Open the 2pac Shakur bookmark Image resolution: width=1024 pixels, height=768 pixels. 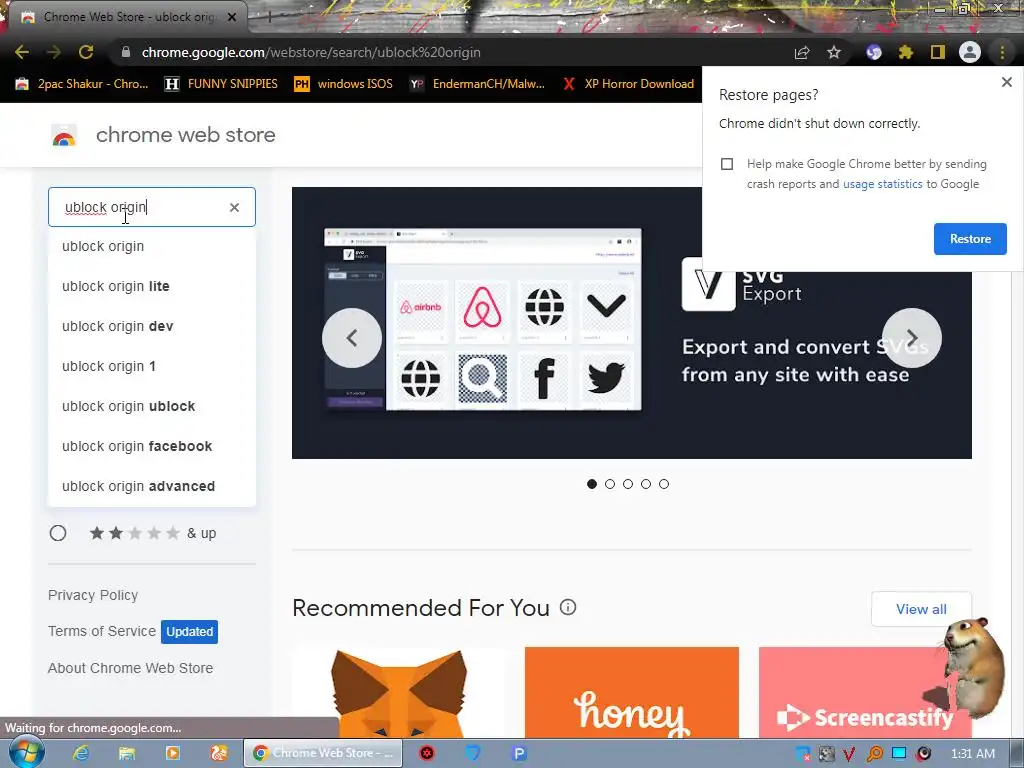coord(82,84)
